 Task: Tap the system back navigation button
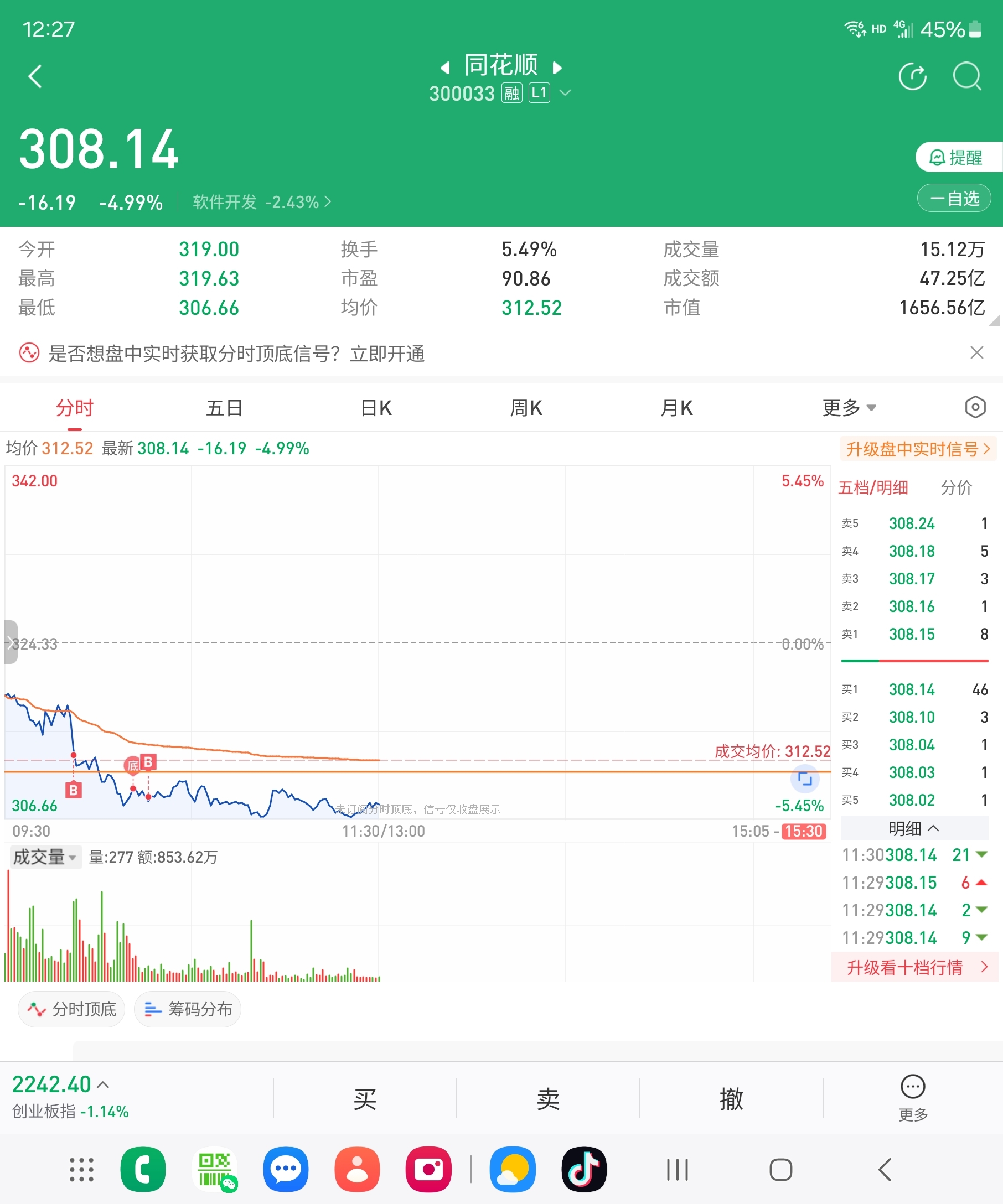(x=885, y=1170)
